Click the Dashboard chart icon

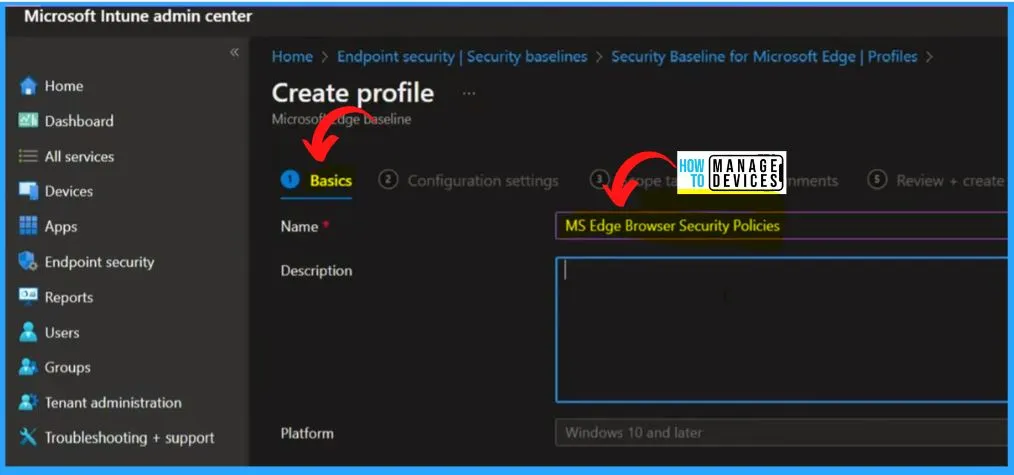pos(28,121)
